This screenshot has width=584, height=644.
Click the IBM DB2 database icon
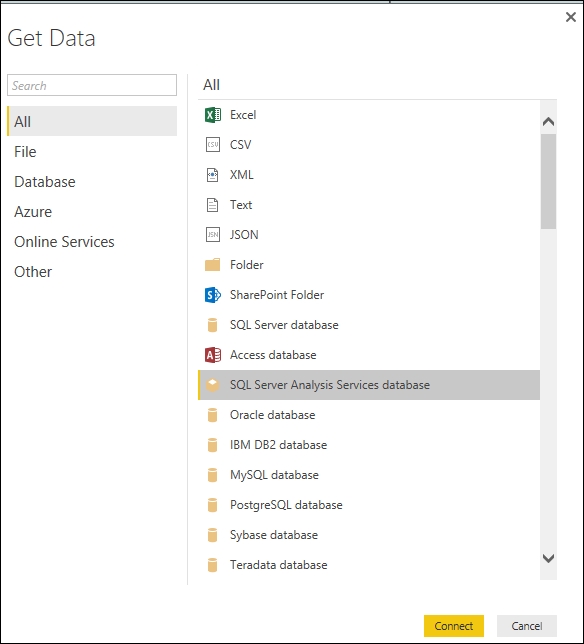click(x=212, y=445)
